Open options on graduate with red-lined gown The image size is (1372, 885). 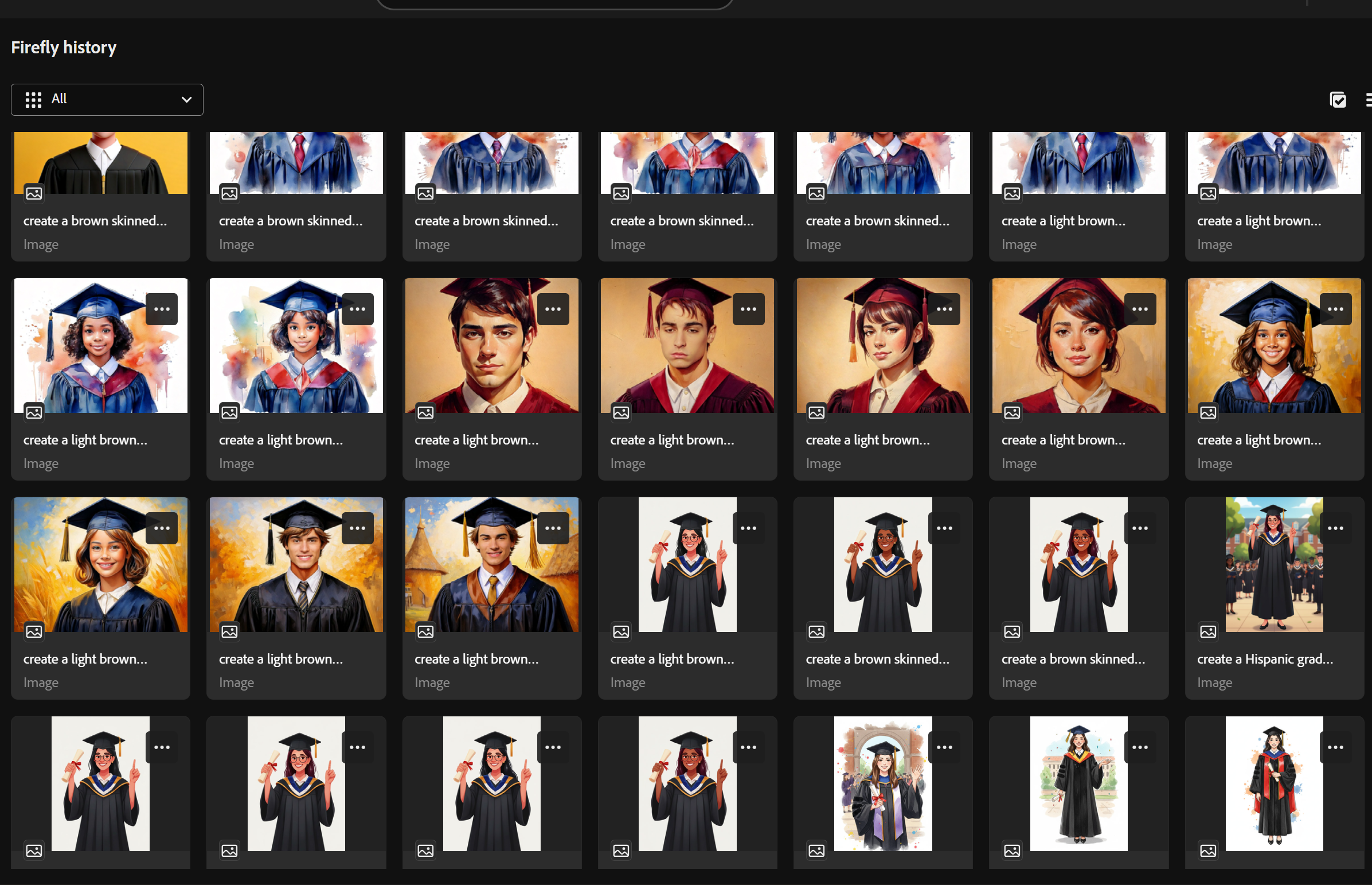click(x=1335, y=747)
